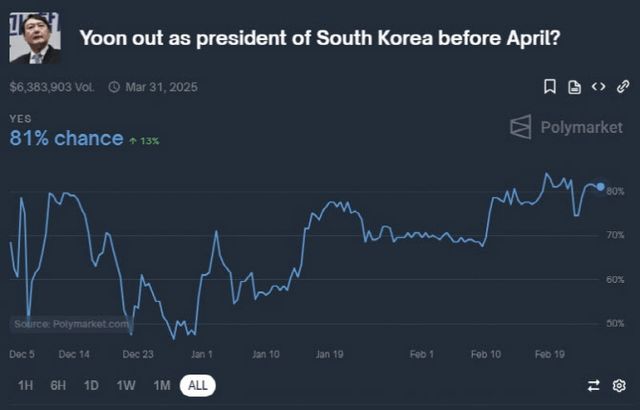Click the swap arrows chart icon
This screenshot has height=410, width=640.
pos(593,385)
